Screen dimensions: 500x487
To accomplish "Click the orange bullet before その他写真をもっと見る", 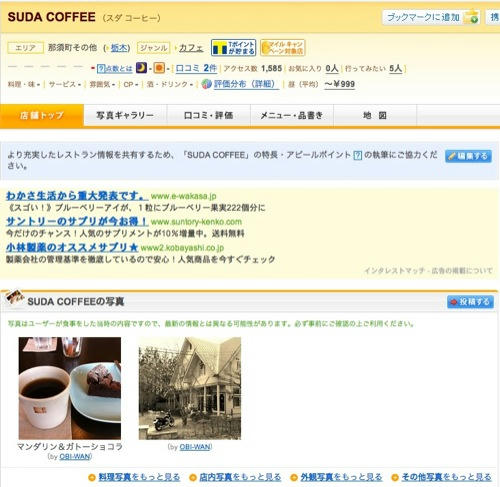I will pyautogui.click(x=395, y=478).
